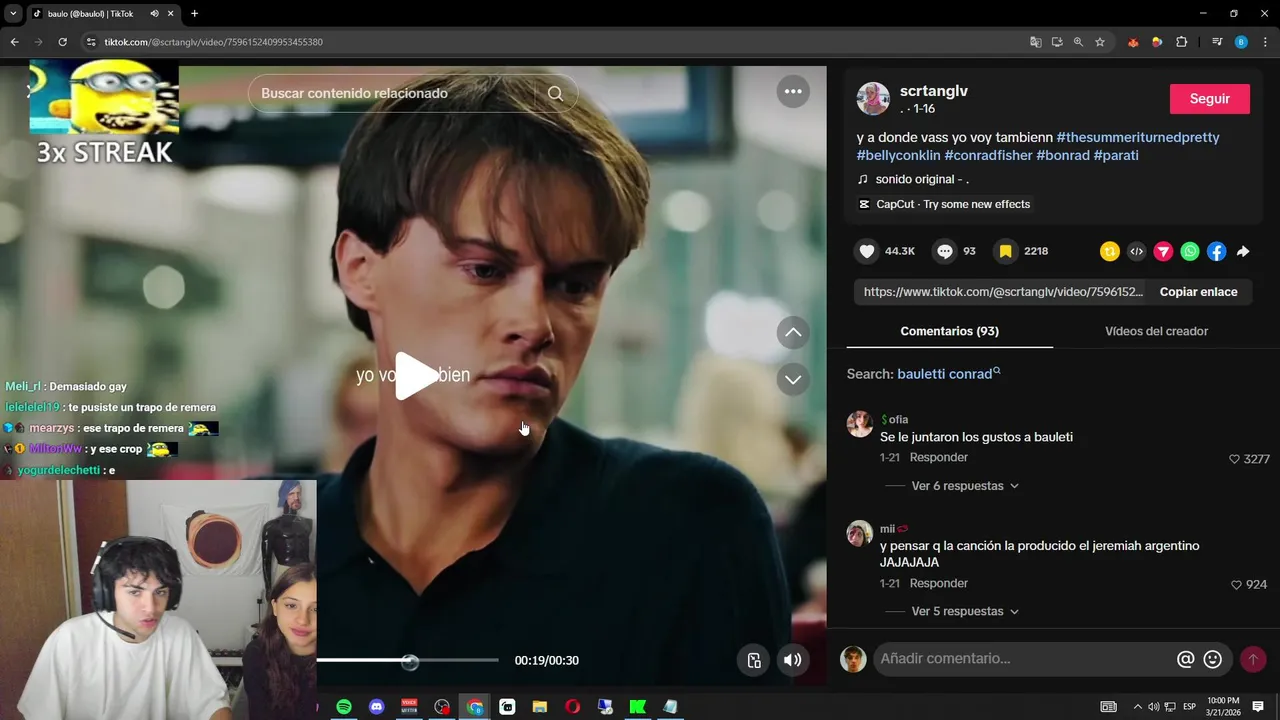The image size is (1280, 720).
Task: Share the video to WhatsApp
Action: (1190, 252)
